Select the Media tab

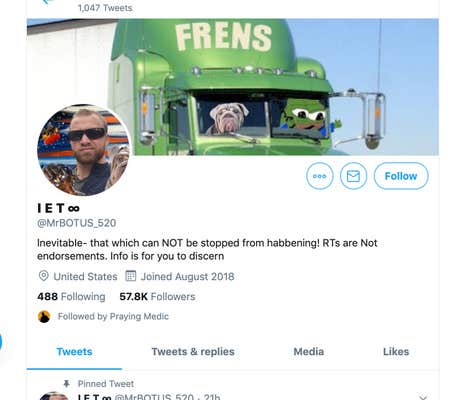(309, 352)
